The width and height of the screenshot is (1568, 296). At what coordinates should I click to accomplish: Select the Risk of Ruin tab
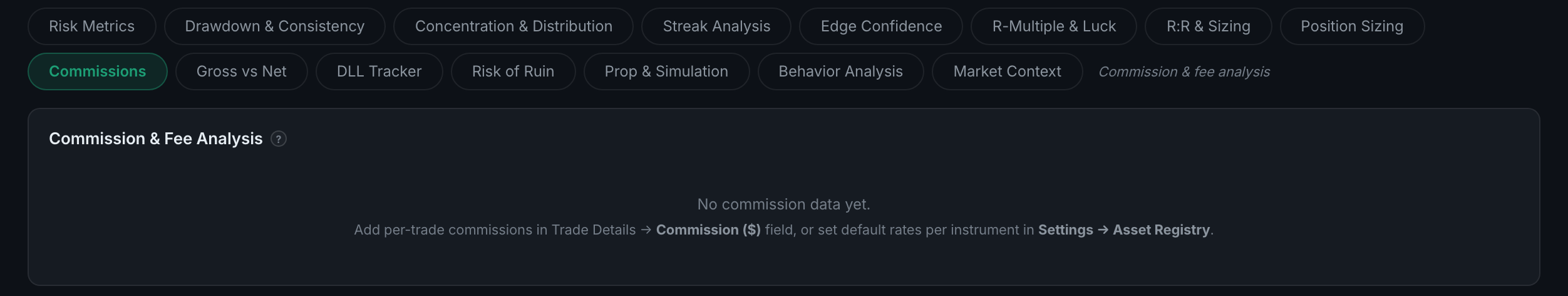coord(513,71)
